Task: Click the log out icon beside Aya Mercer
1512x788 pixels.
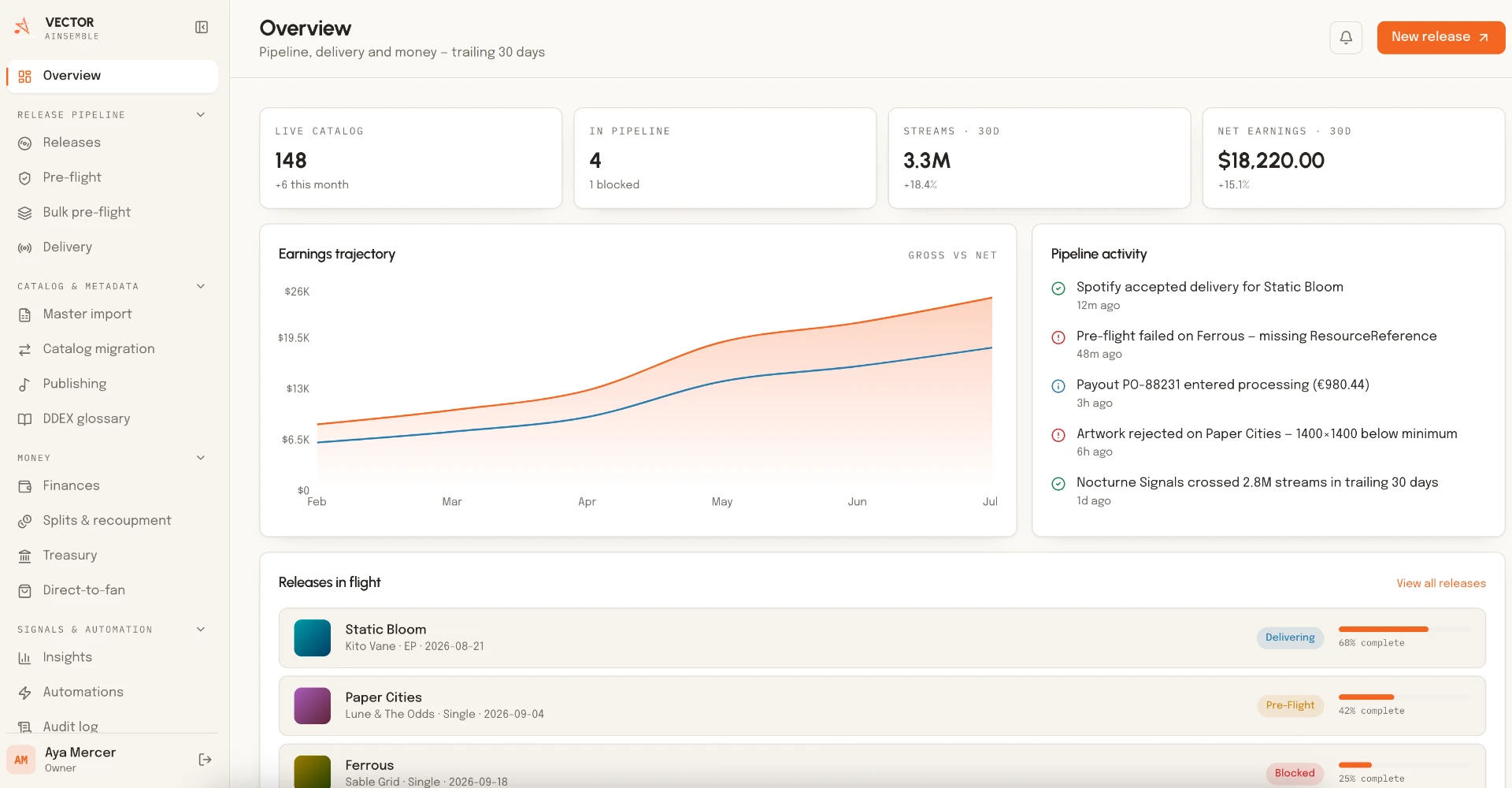Action: pos(205,760)
